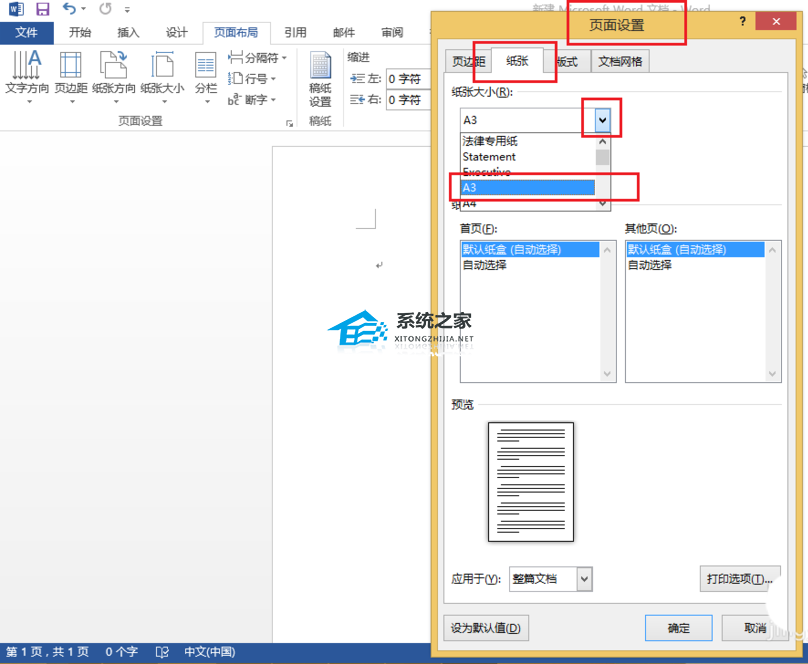Open the 文件 menu

click(26, 33)
